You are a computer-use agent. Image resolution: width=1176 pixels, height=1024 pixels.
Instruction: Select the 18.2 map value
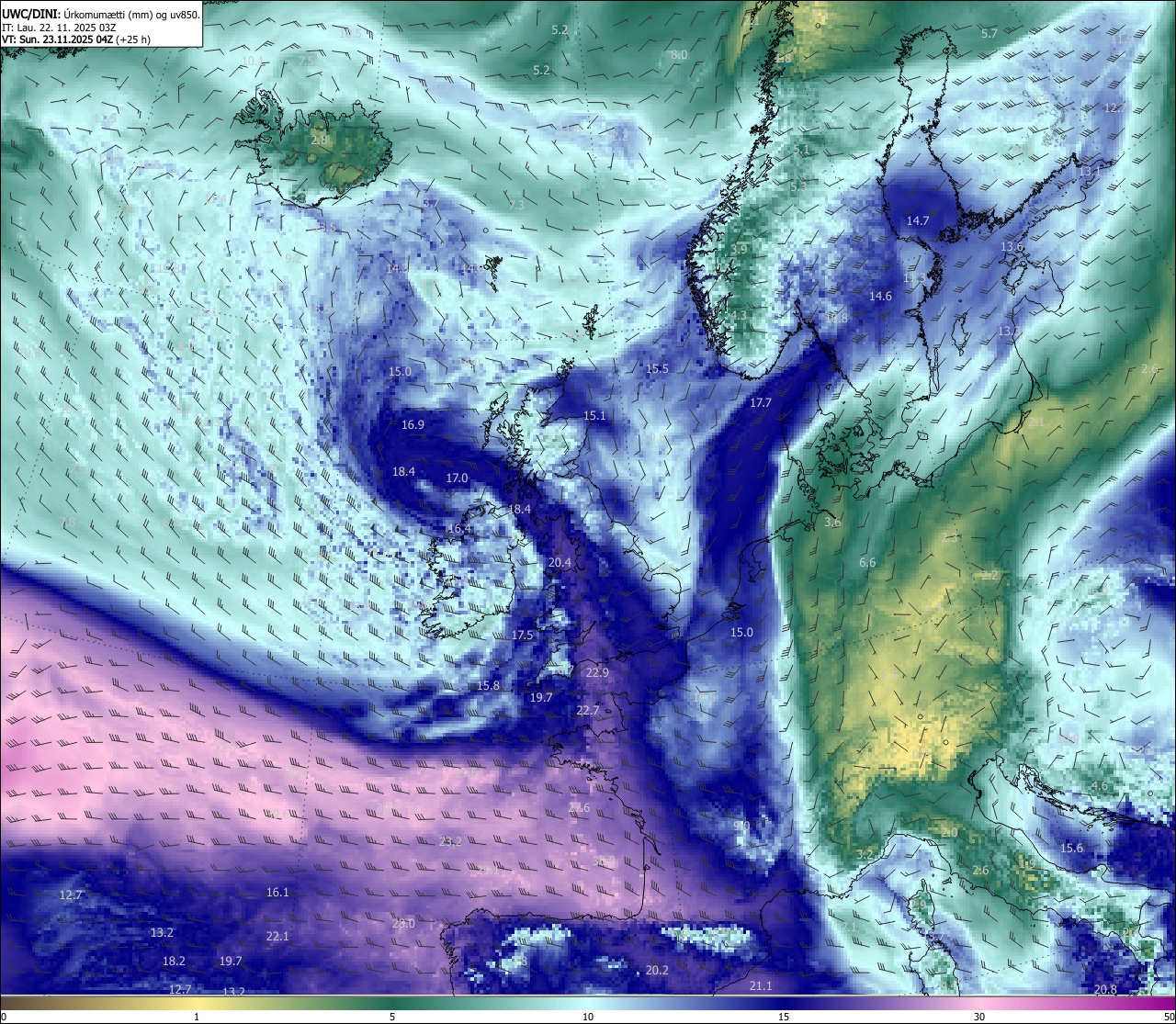(174, 961)
